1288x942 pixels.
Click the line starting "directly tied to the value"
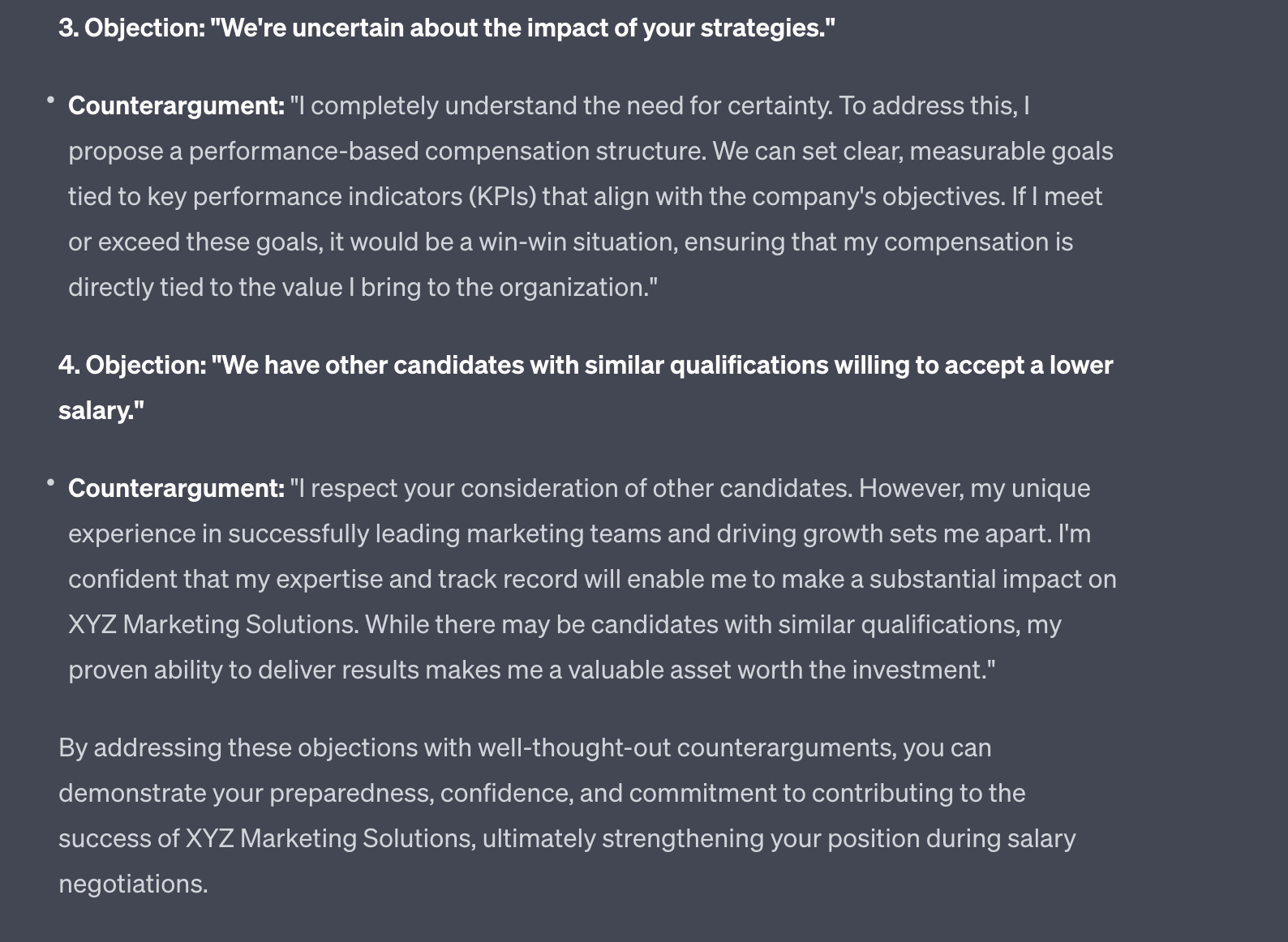tap(362, 288)
